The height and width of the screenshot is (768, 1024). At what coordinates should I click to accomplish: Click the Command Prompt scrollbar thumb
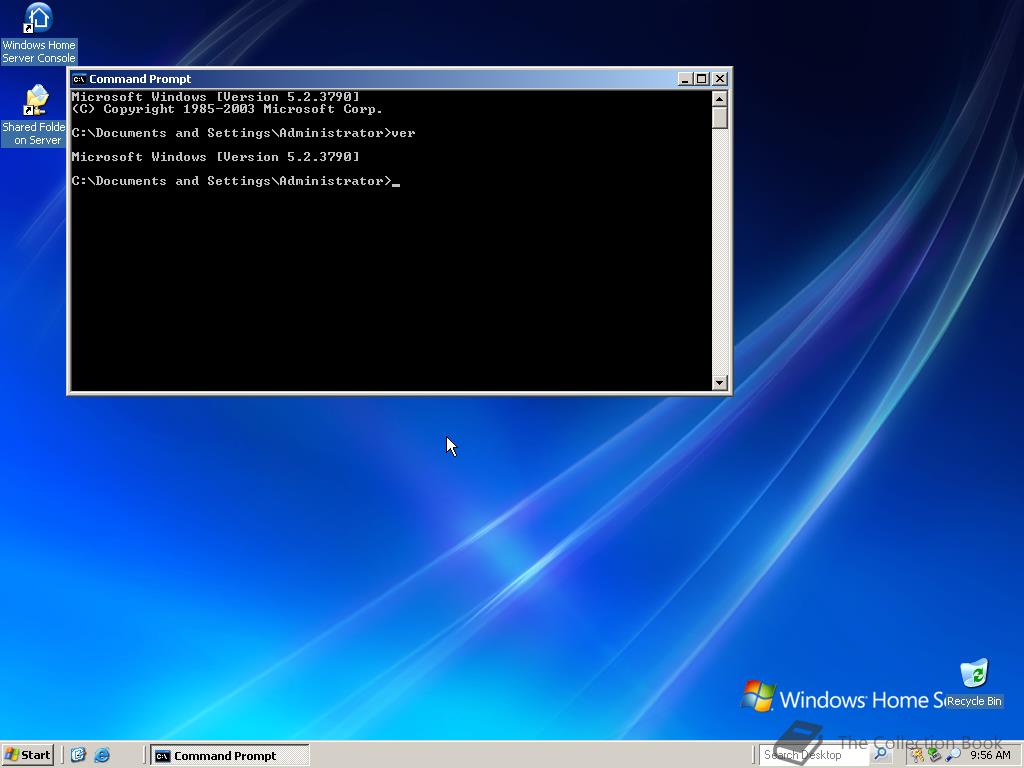tap(720, 118)
